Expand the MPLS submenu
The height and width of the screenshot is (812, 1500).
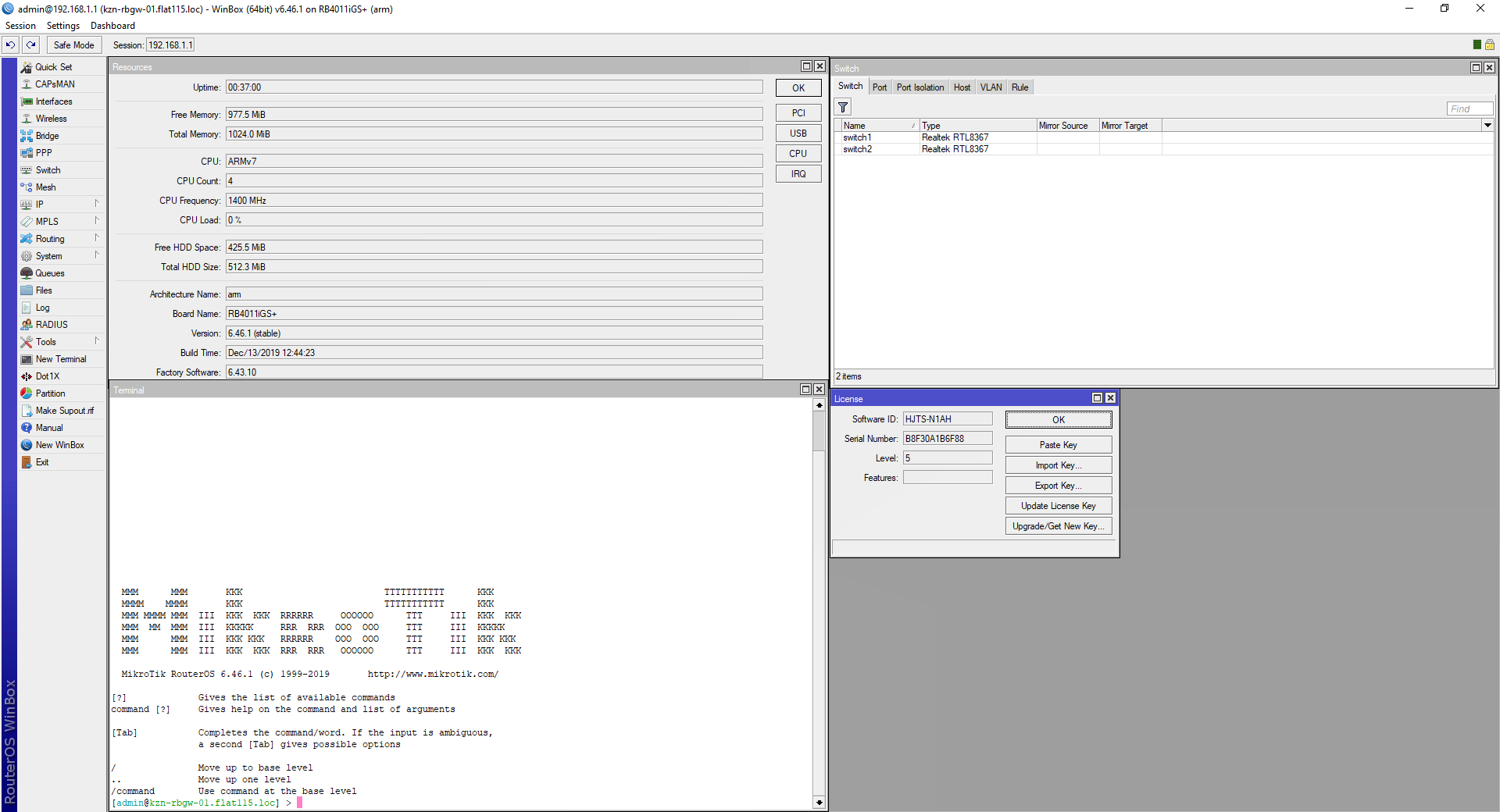(x=97, y=221)
